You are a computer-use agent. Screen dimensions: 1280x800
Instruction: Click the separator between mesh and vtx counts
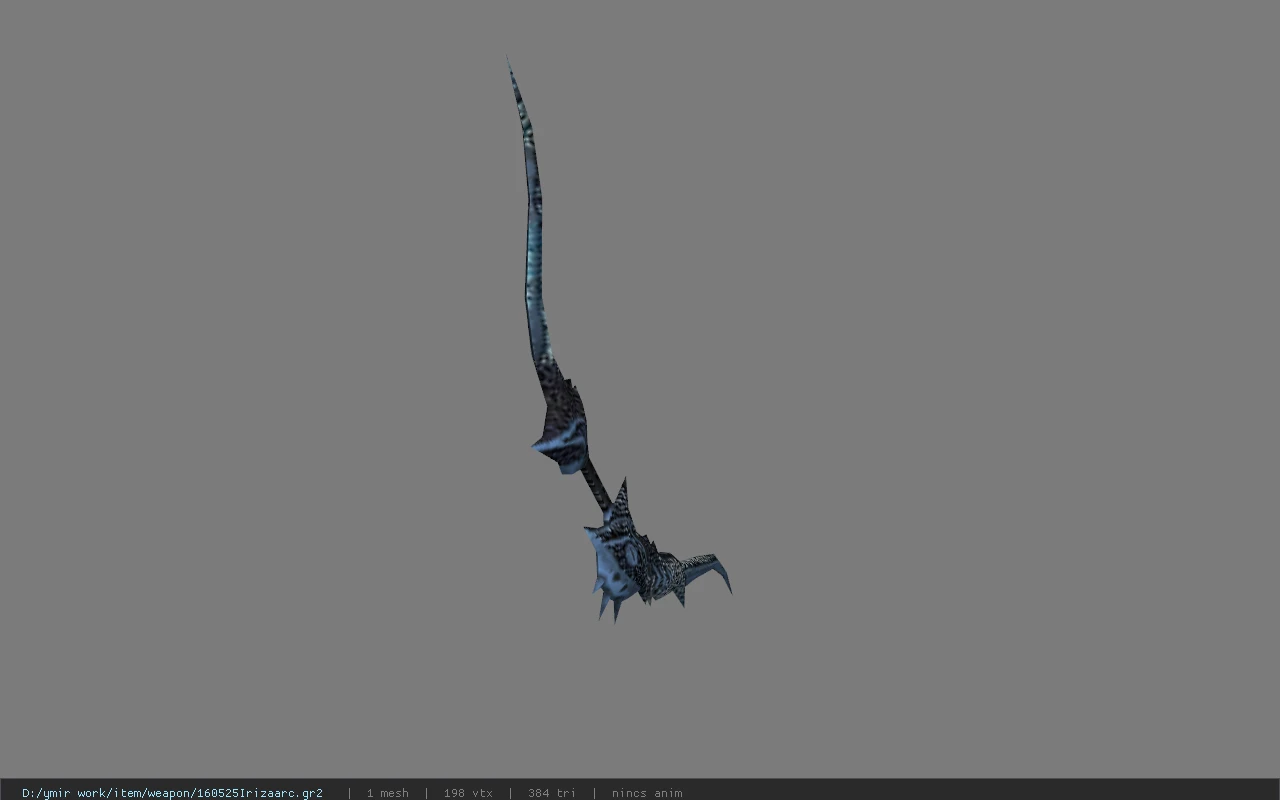(x=426, y=792)
